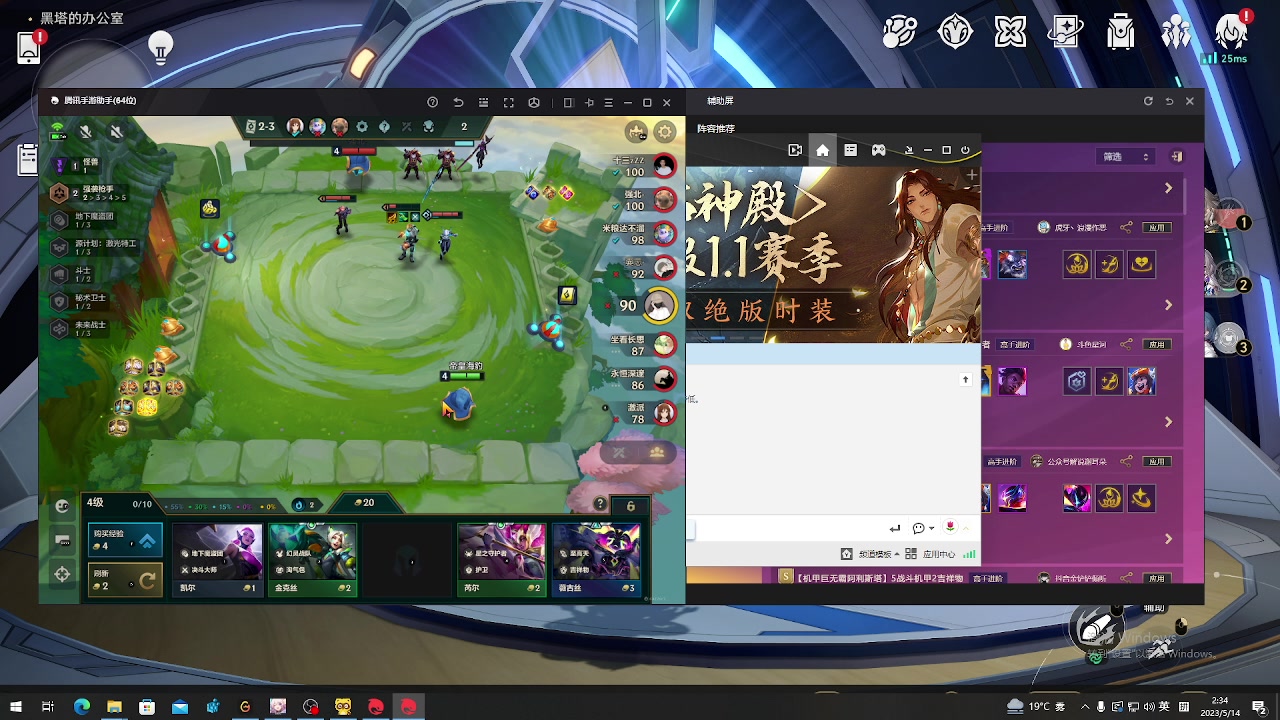The width and height of the screenshot is (1280, 720).
Task: Open File Explorer from the taskbar
Action: pyautogui.click(x=114, y=707)
